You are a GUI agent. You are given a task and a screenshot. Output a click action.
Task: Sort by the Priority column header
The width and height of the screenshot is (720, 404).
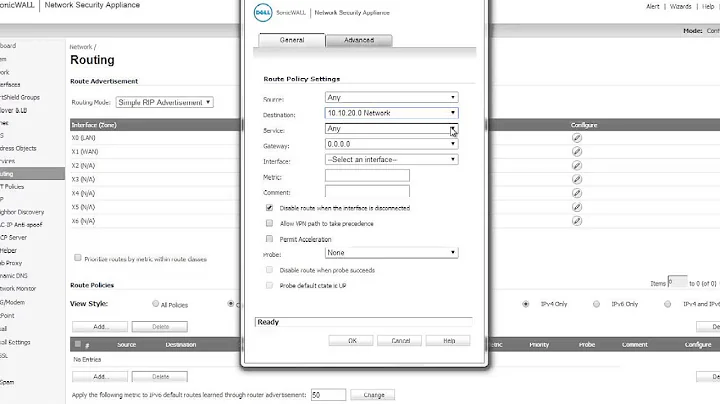point(539,344)
